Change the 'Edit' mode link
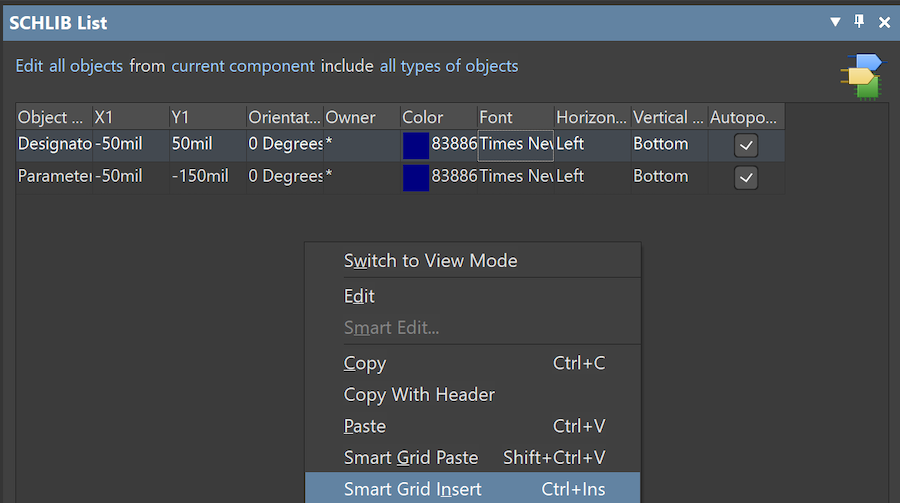 click(29, 66)
